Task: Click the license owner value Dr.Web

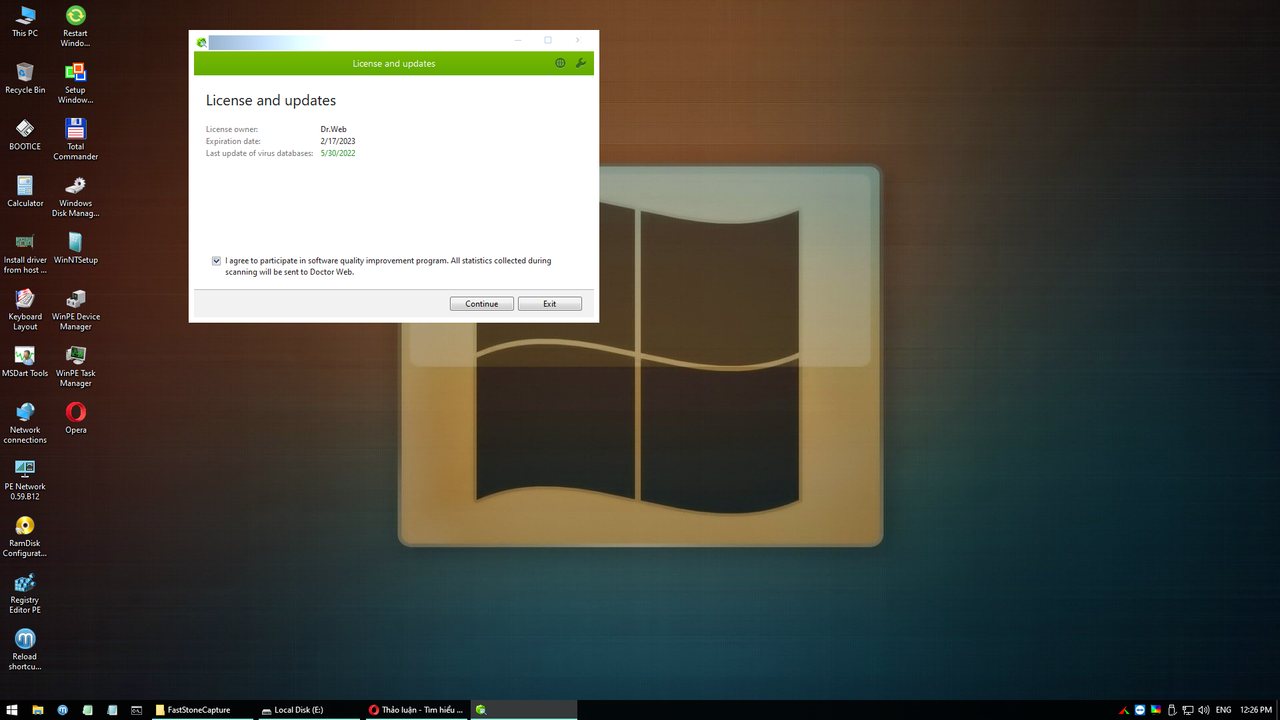Action: pyautogui.click(x=333, y=129)
